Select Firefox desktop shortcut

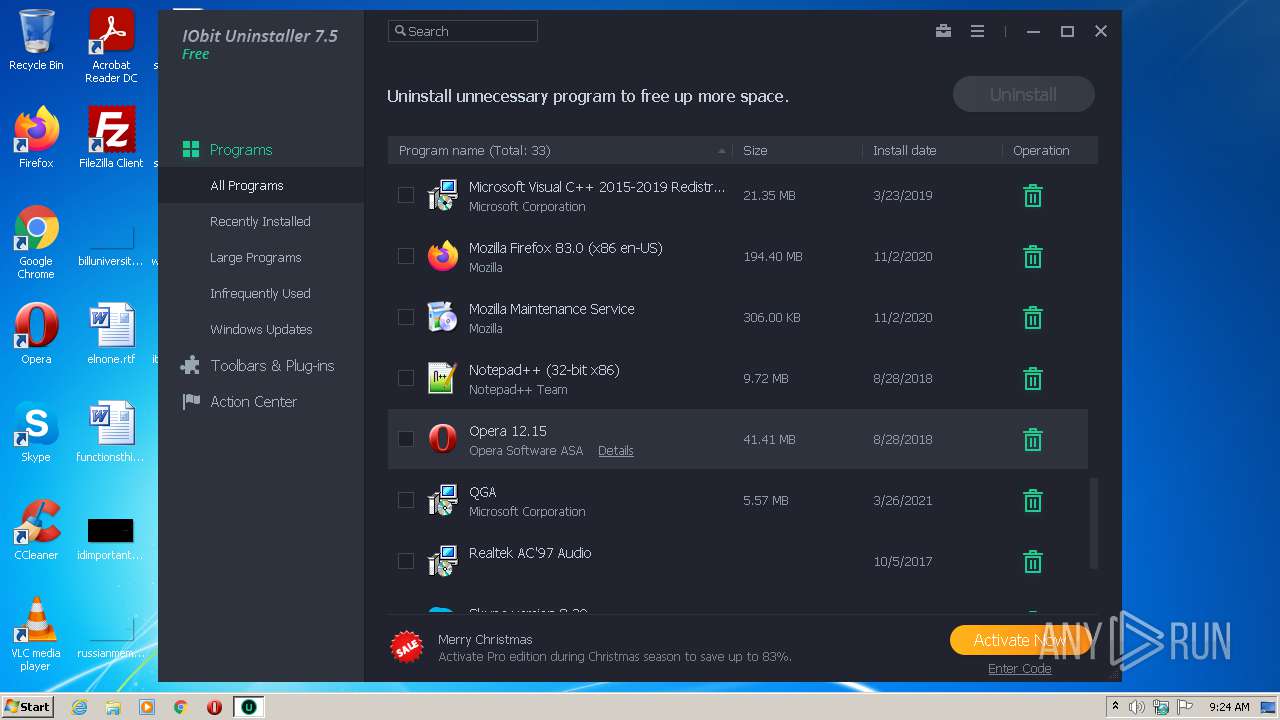[x=36, y=138]
